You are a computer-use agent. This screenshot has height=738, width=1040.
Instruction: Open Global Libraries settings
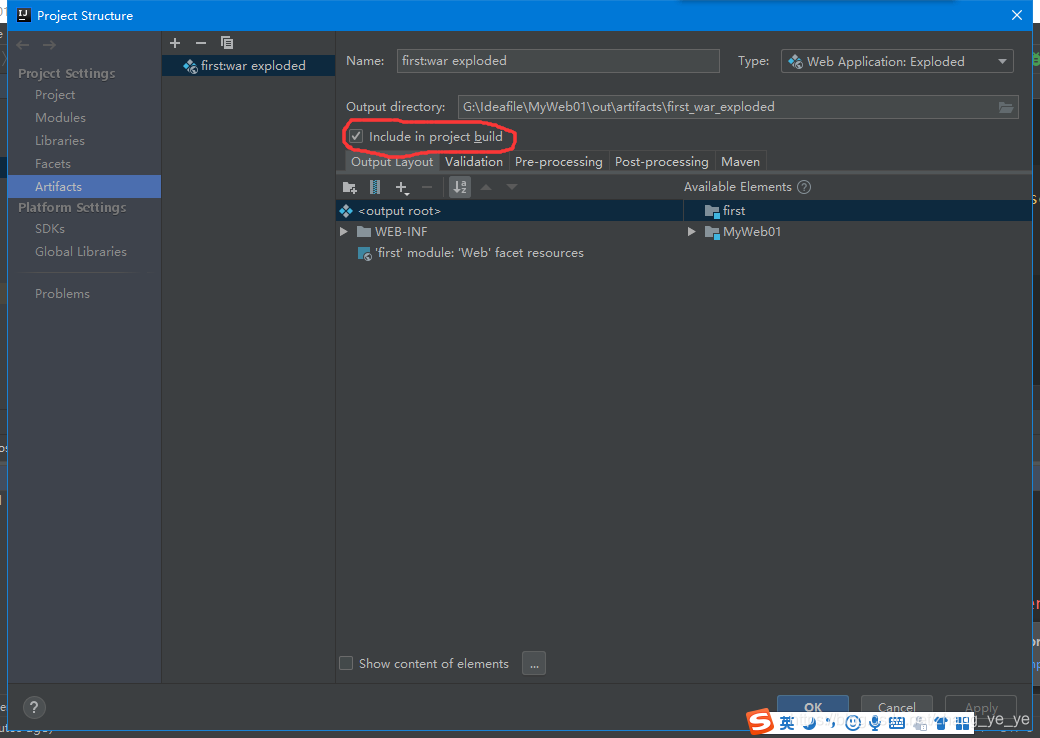[x=81, y=252]
